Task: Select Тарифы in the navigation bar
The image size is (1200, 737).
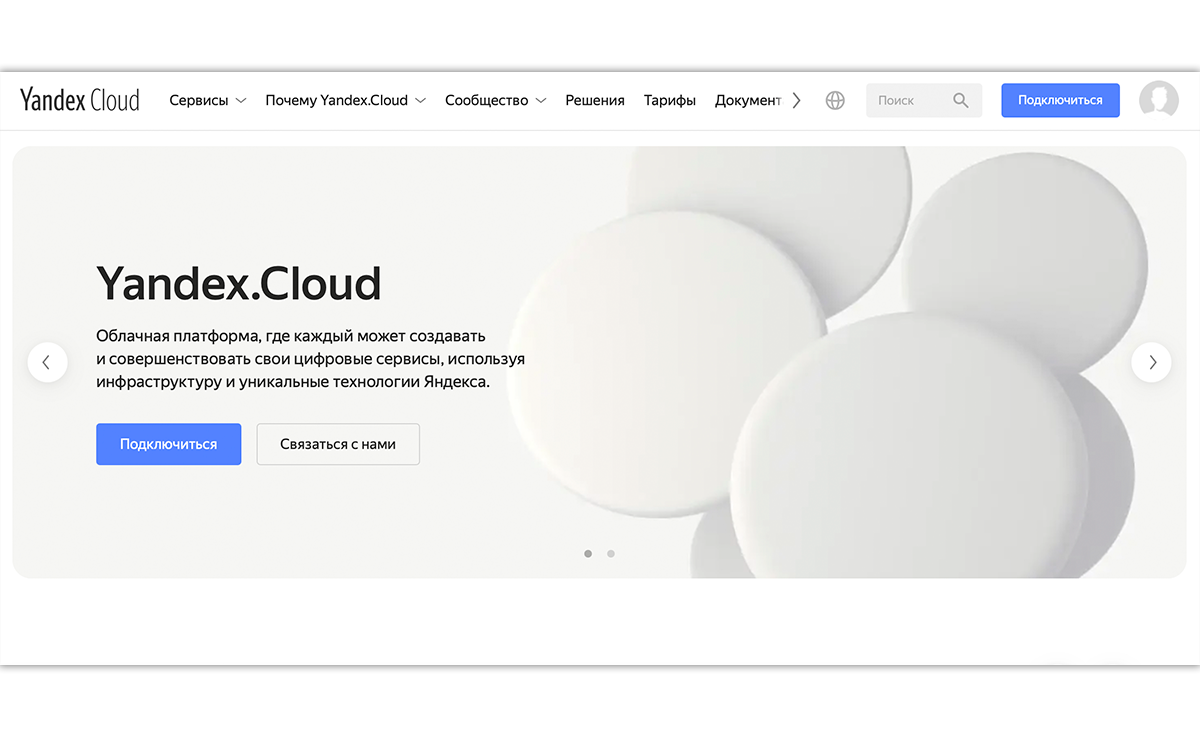Action: (669, 100)
